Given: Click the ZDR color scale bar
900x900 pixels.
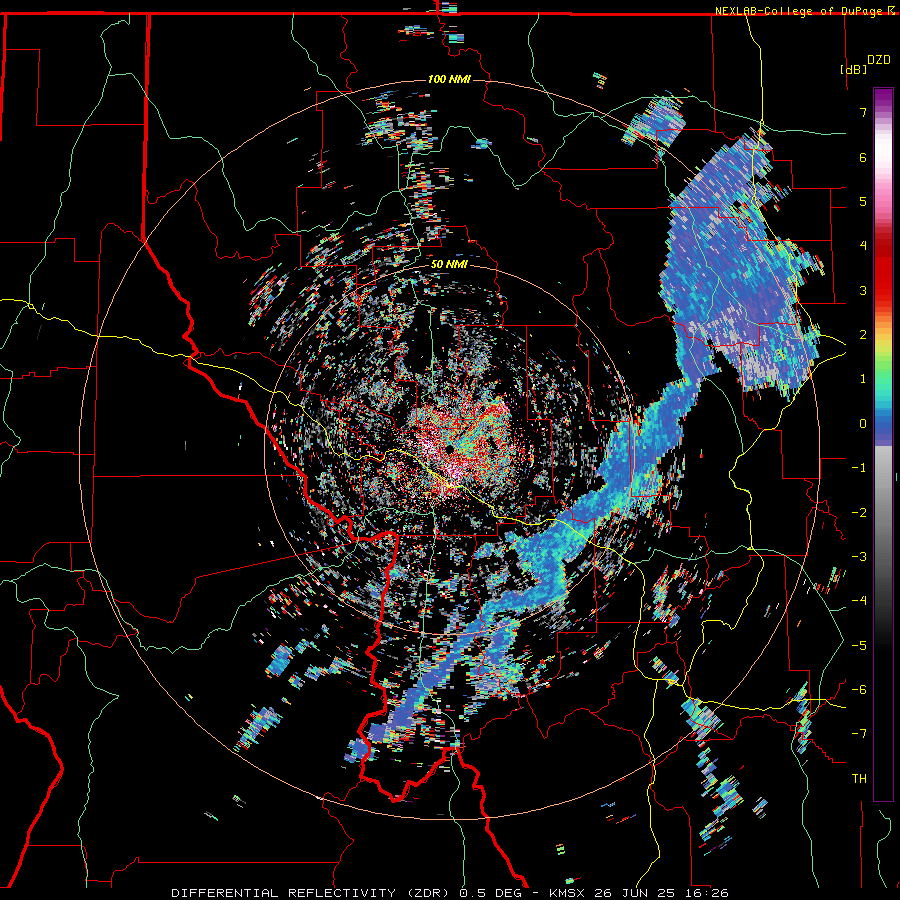Looking at the screenshot, I should pos(883,444).
